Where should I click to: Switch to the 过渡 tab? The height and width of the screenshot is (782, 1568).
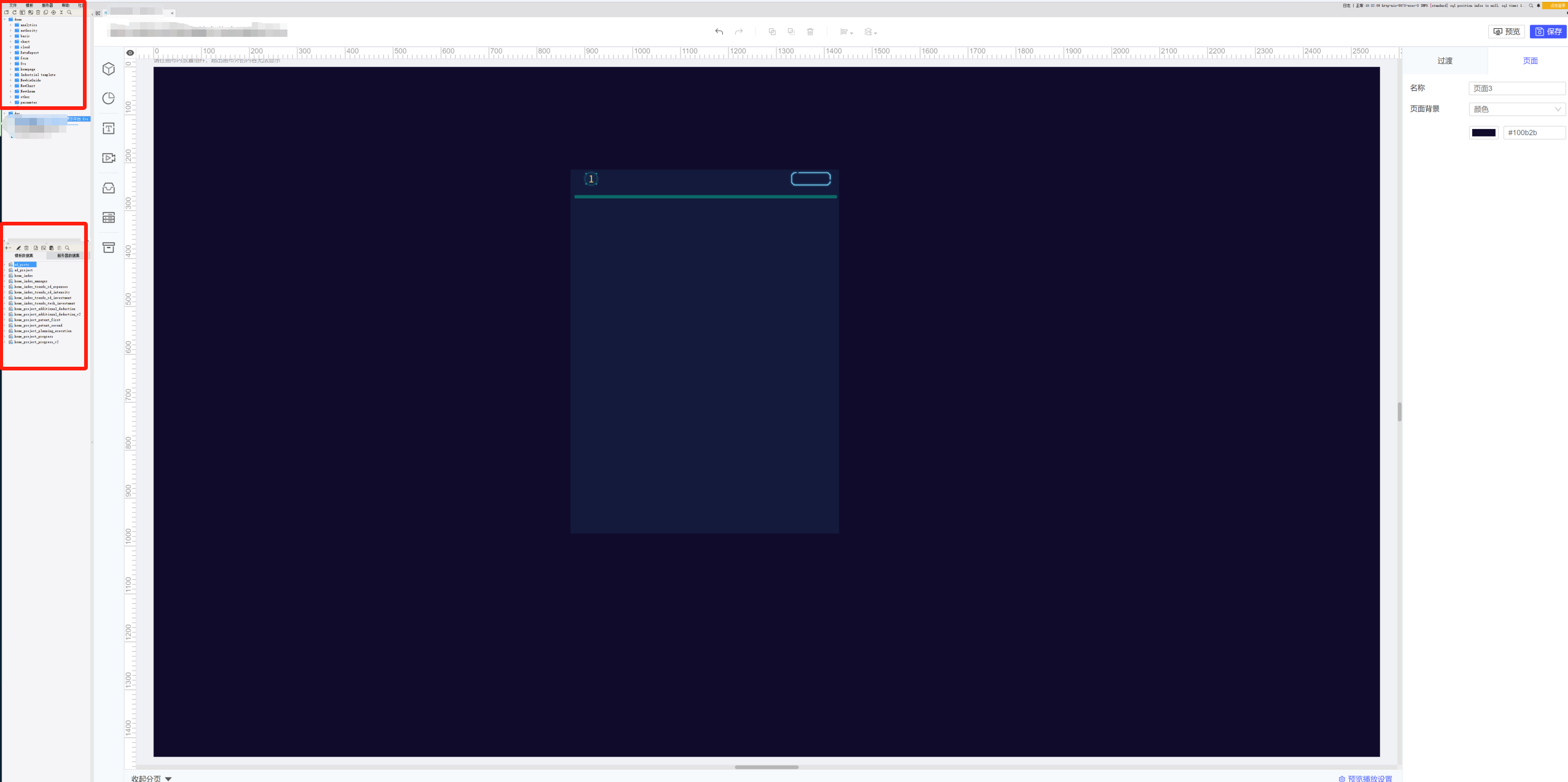[1445, 61]
